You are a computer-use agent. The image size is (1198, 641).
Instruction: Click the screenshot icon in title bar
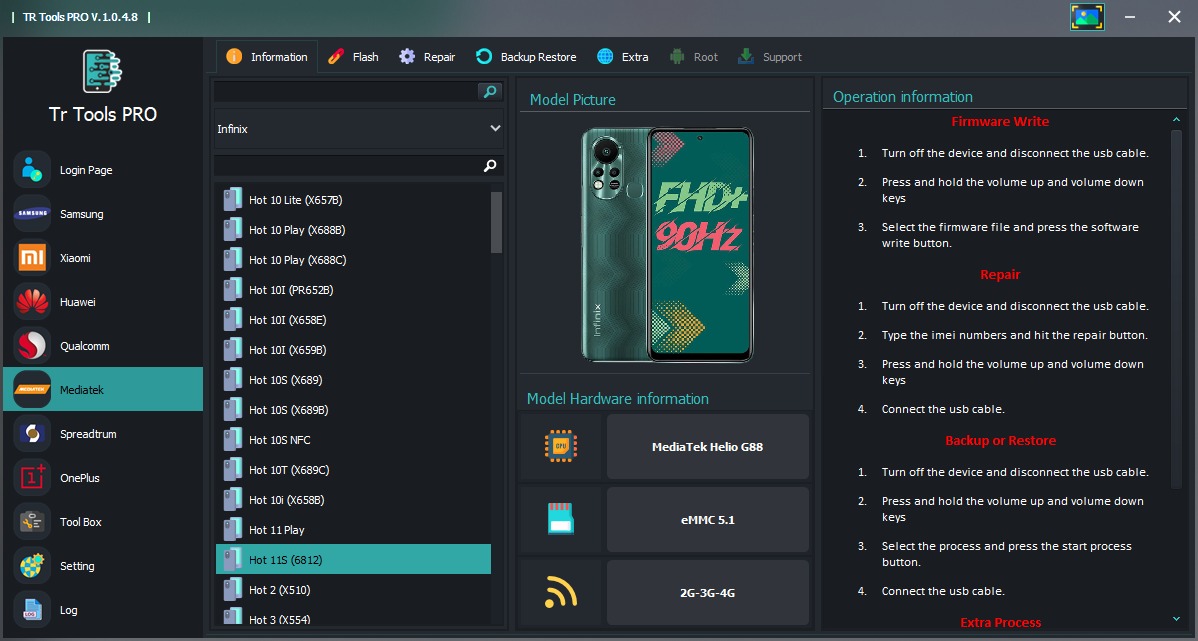pos(1086,17)
